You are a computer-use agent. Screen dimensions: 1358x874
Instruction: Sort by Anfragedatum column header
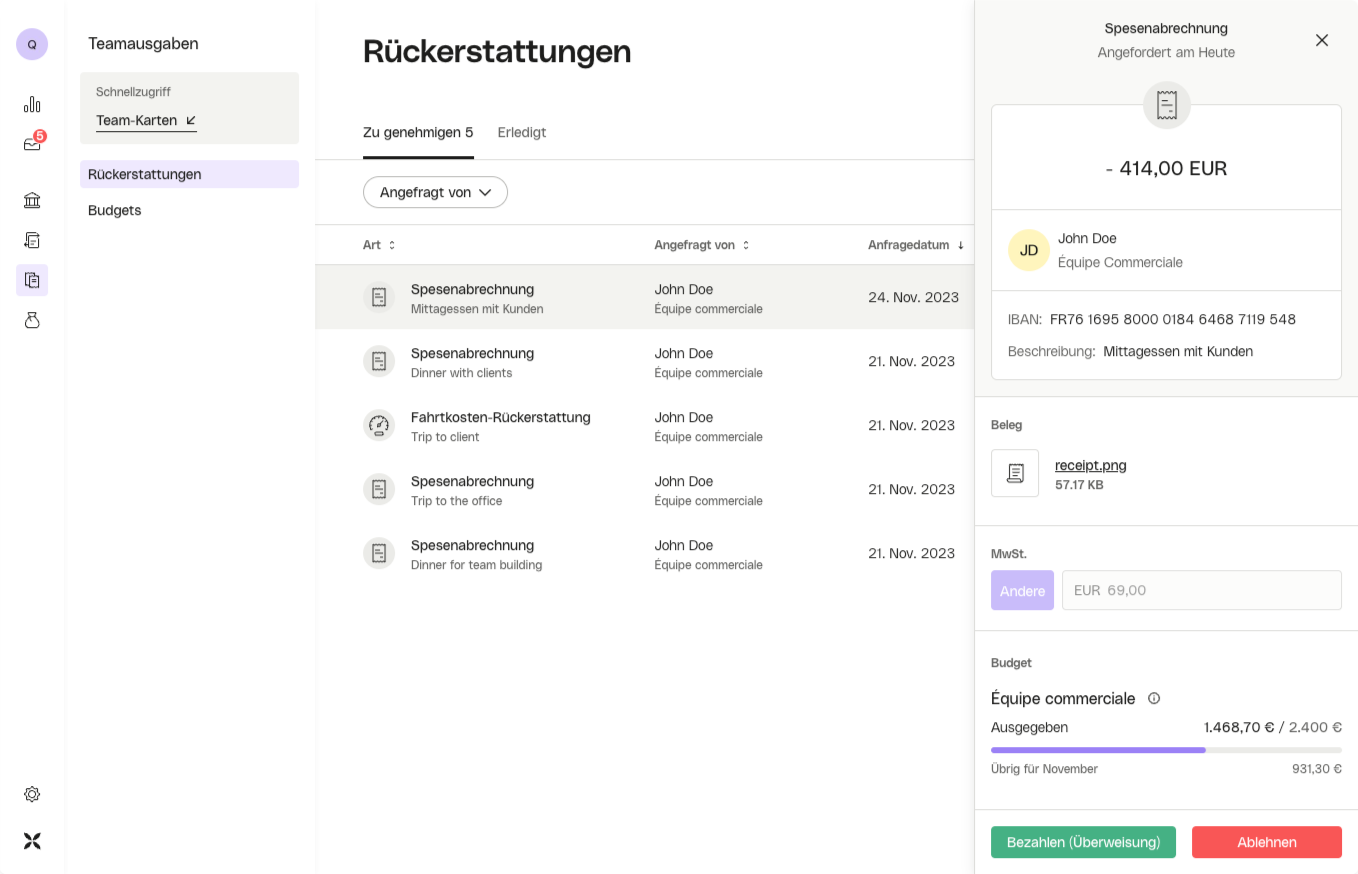pyautogui.click(x=915, y=245)
